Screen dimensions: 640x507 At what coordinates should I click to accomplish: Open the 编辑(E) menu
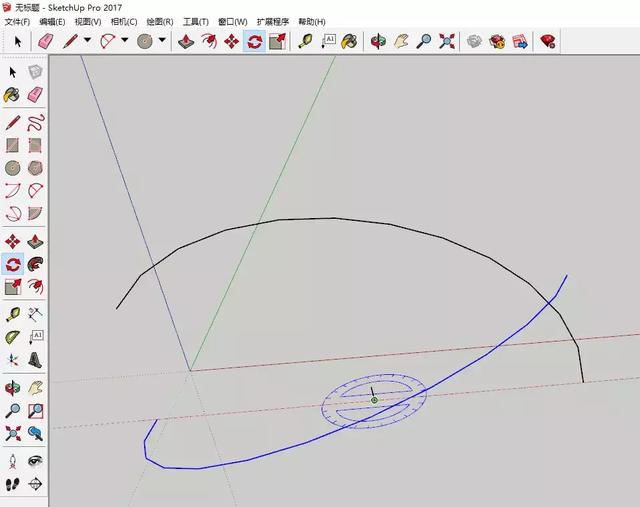click(x=52, y=22)
